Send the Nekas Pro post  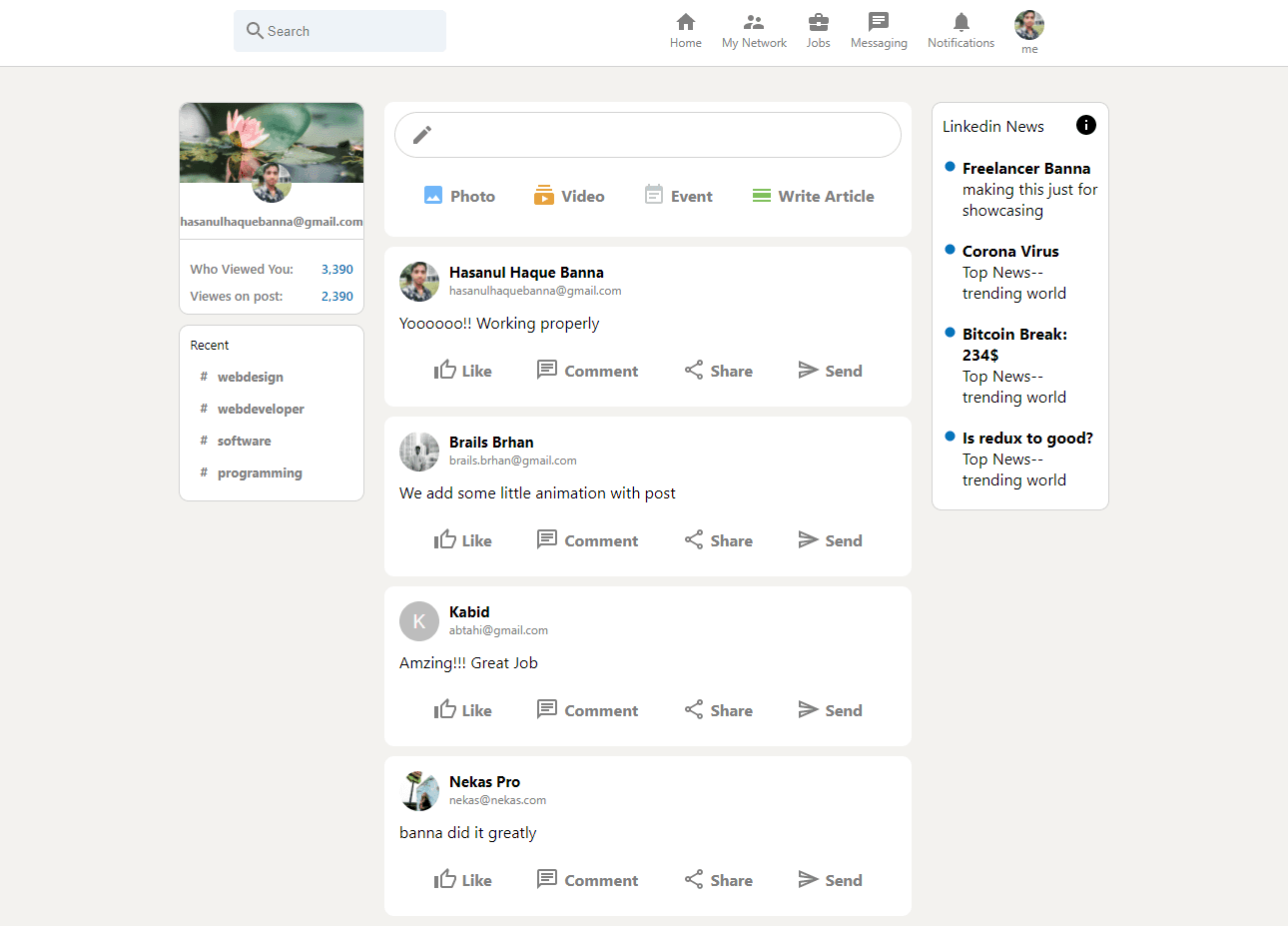830,880
